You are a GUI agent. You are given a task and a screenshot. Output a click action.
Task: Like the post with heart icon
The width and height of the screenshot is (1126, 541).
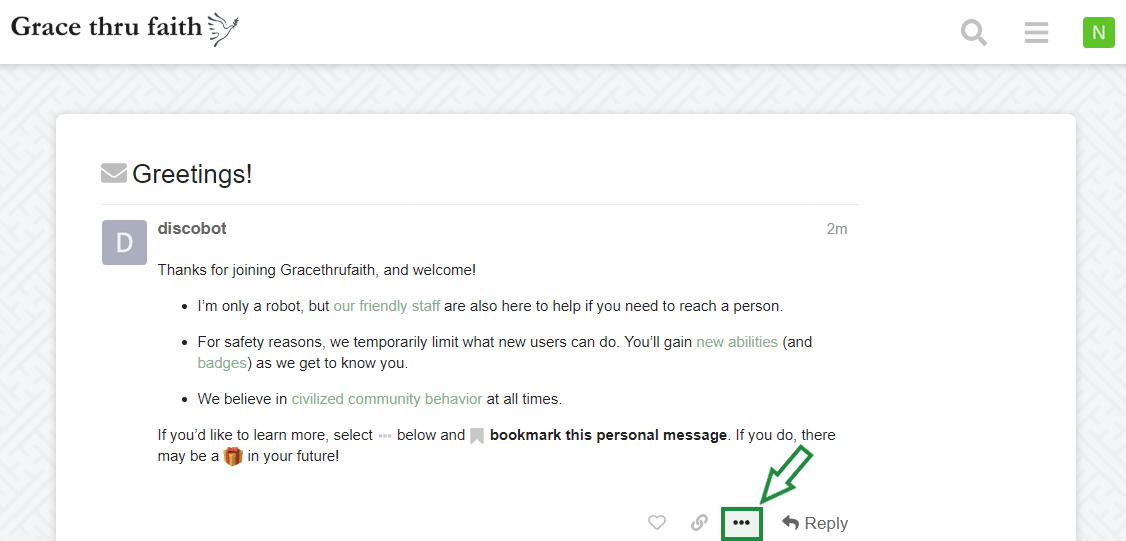pos(656,522)
